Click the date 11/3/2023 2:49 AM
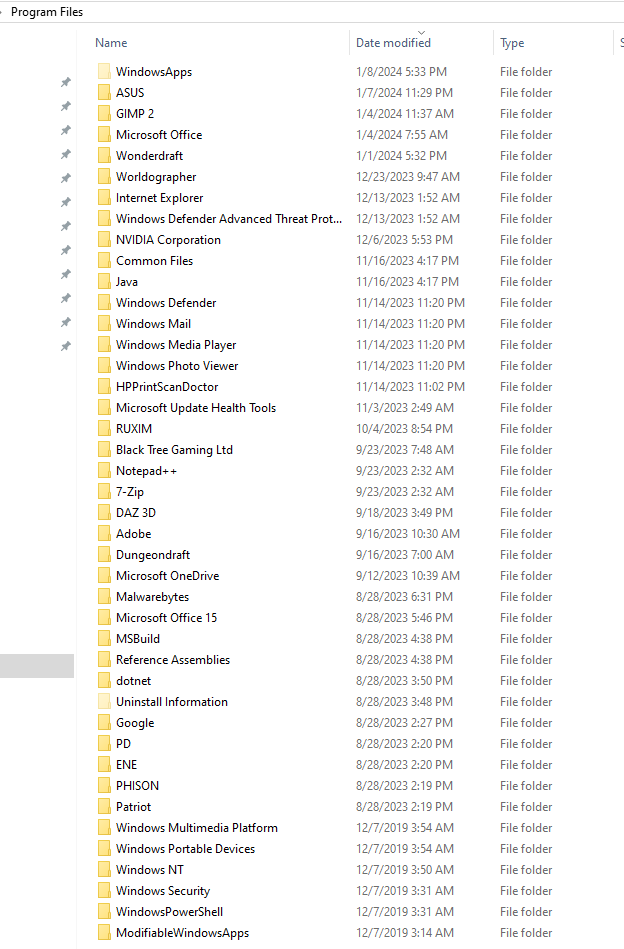 click(405, 408)
